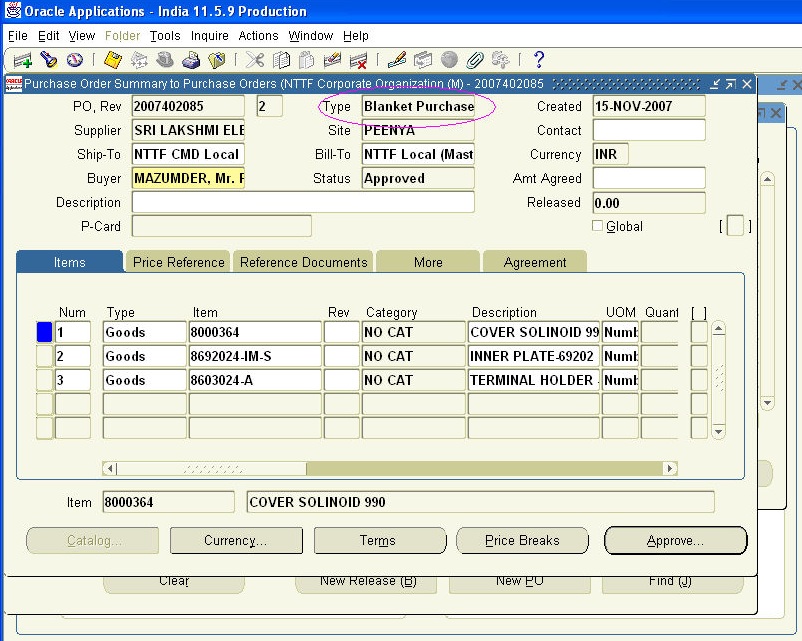Select the Cut scissors toolbar icon

[x=256, y=59]
